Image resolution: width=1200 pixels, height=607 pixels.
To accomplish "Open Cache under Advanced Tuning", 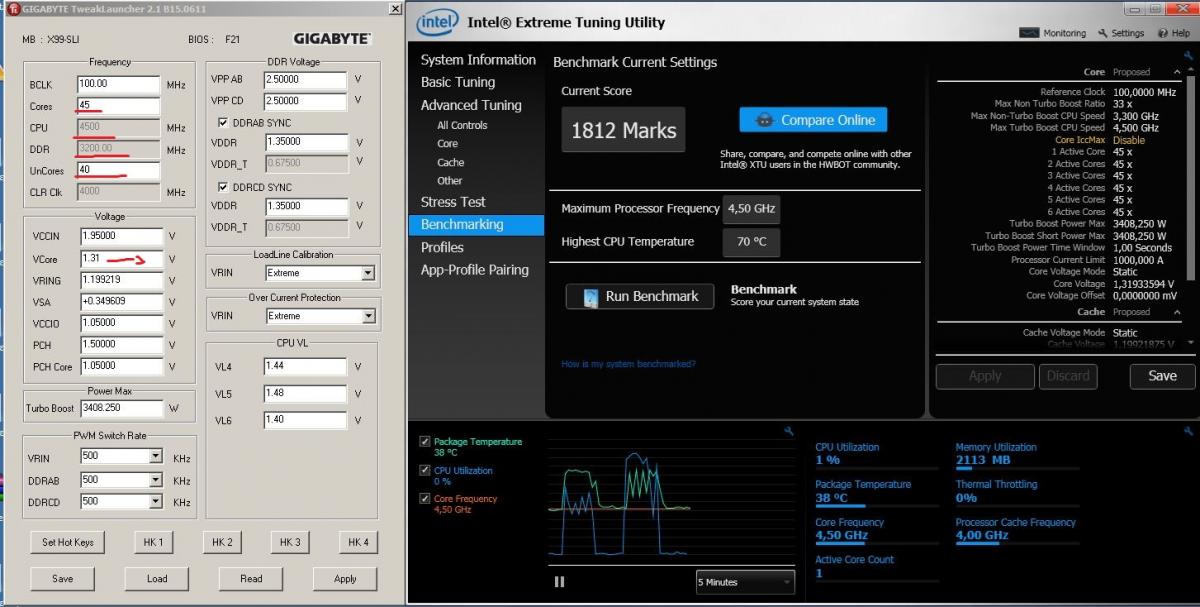I will [x=450, y=162].
